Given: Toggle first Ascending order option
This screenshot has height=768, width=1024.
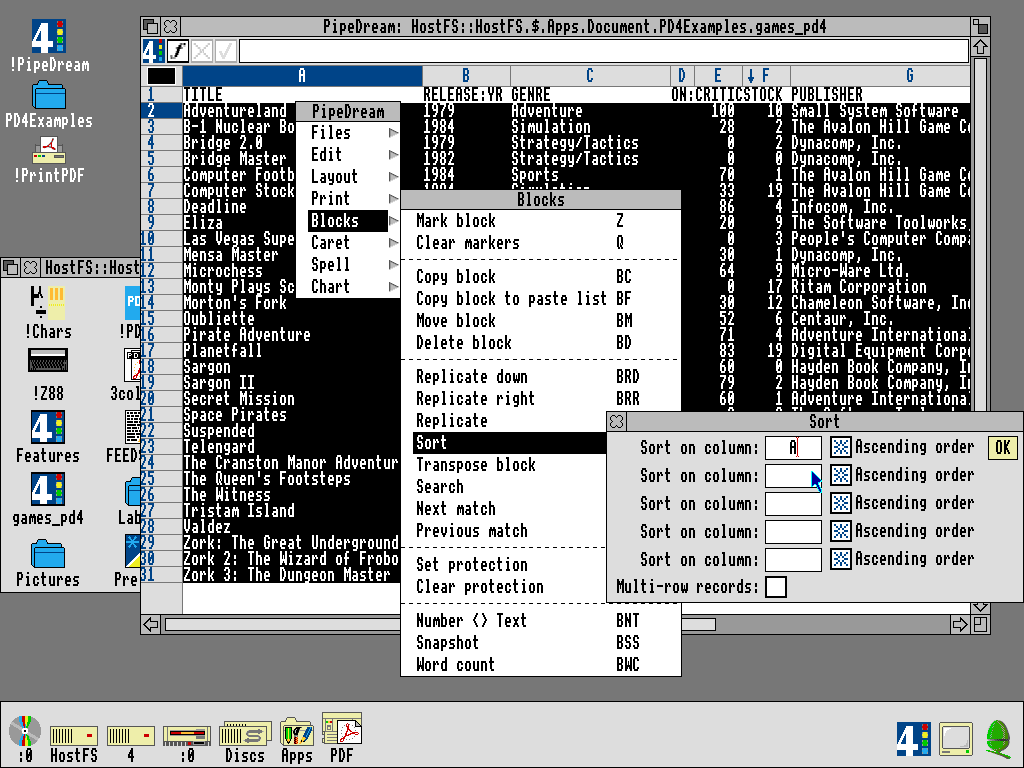Looking at the screenshot, I should click(840, 447).
